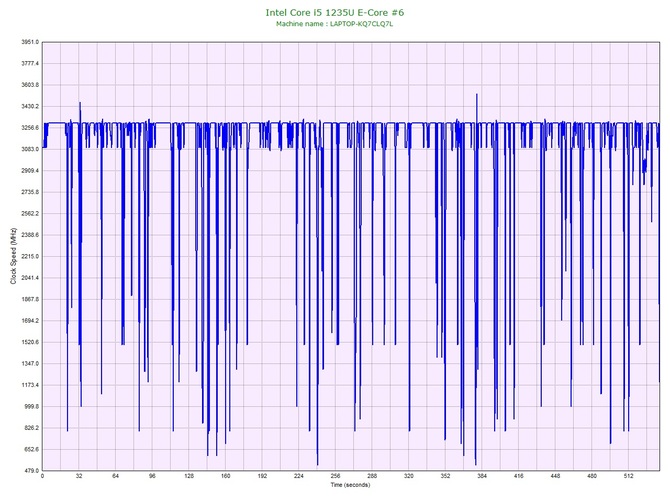Screen dimensions: 670x502
Task: Click the 1694.2 y-axis value
Action: 30,321
